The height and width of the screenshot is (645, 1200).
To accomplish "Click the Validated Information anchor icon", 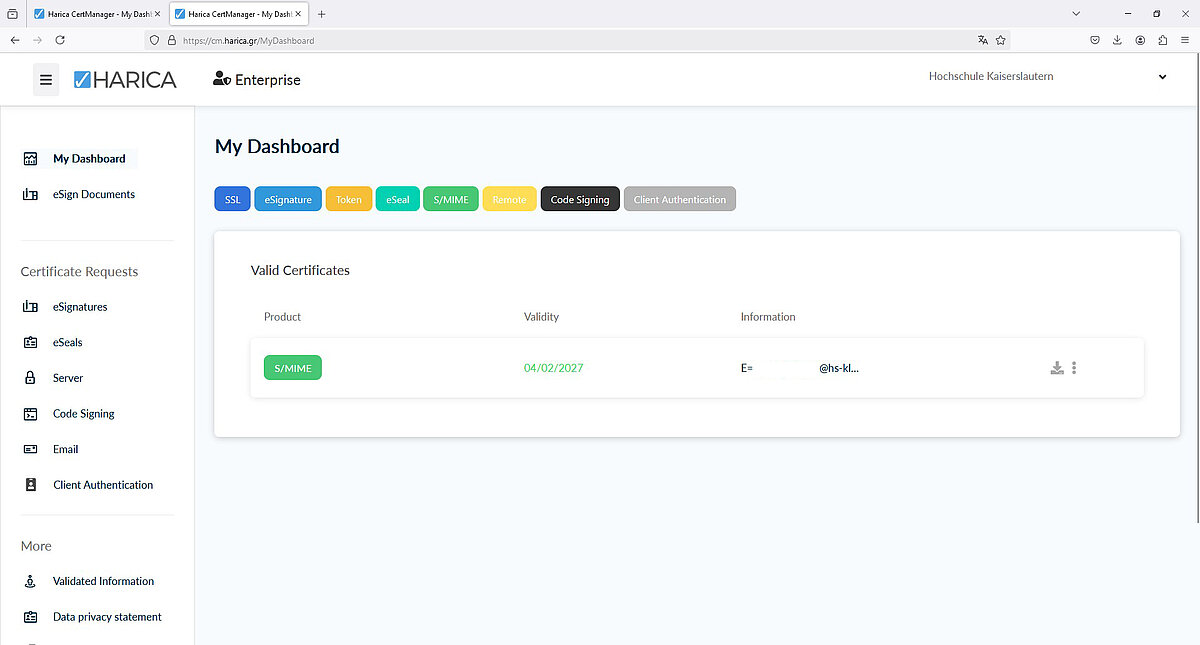I will tap(30, 581).
